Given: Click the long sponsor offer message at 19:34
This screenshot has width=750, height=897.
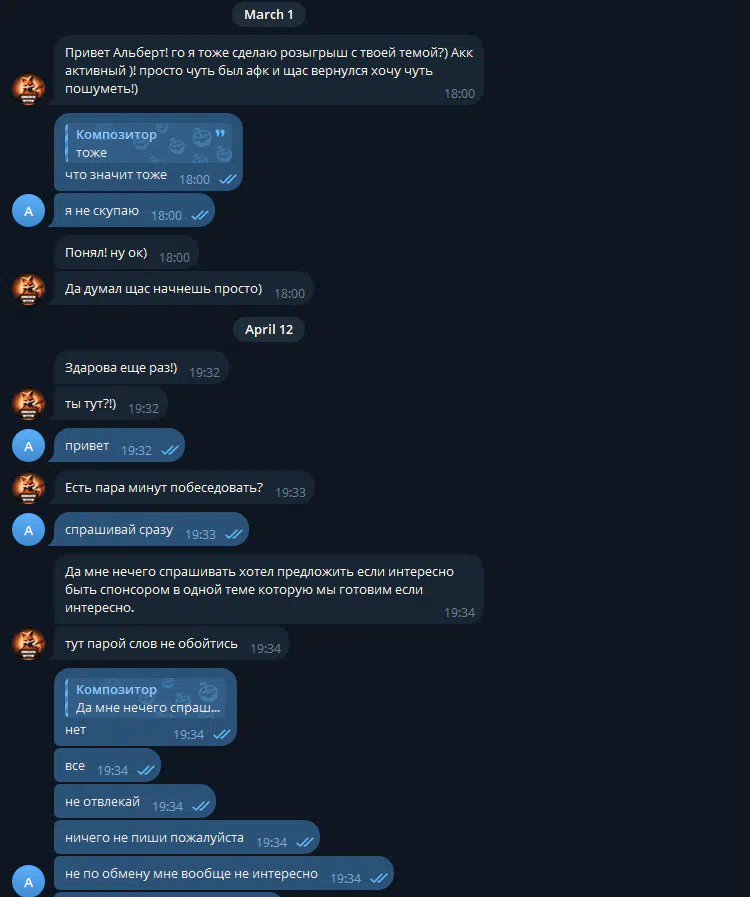Looking at the screenshot, I should pyautogui.click(x=269, y=589).
